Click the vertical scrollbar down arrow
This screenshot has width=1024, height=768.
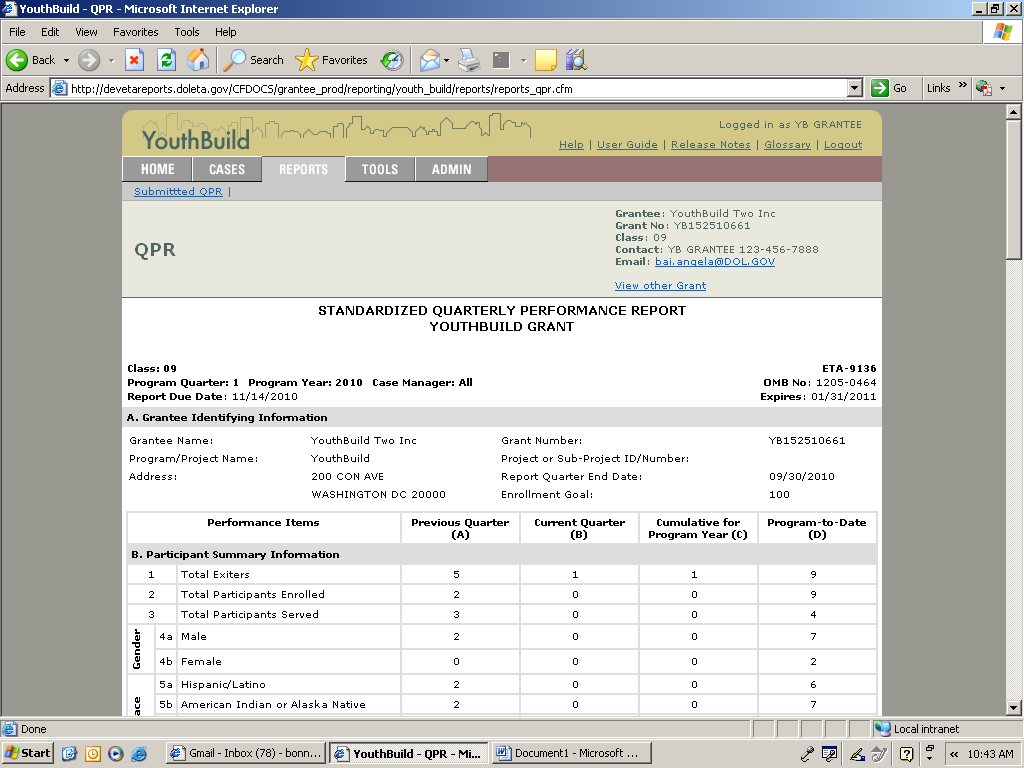1013,708
